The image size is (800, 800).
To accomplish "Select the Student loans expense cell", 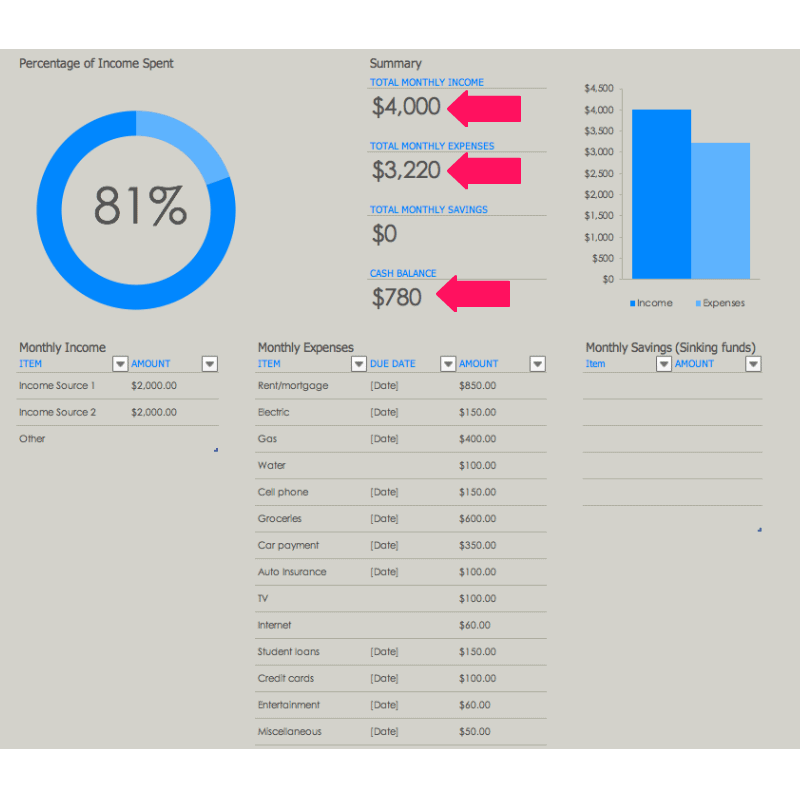I will tap(288, 652).
